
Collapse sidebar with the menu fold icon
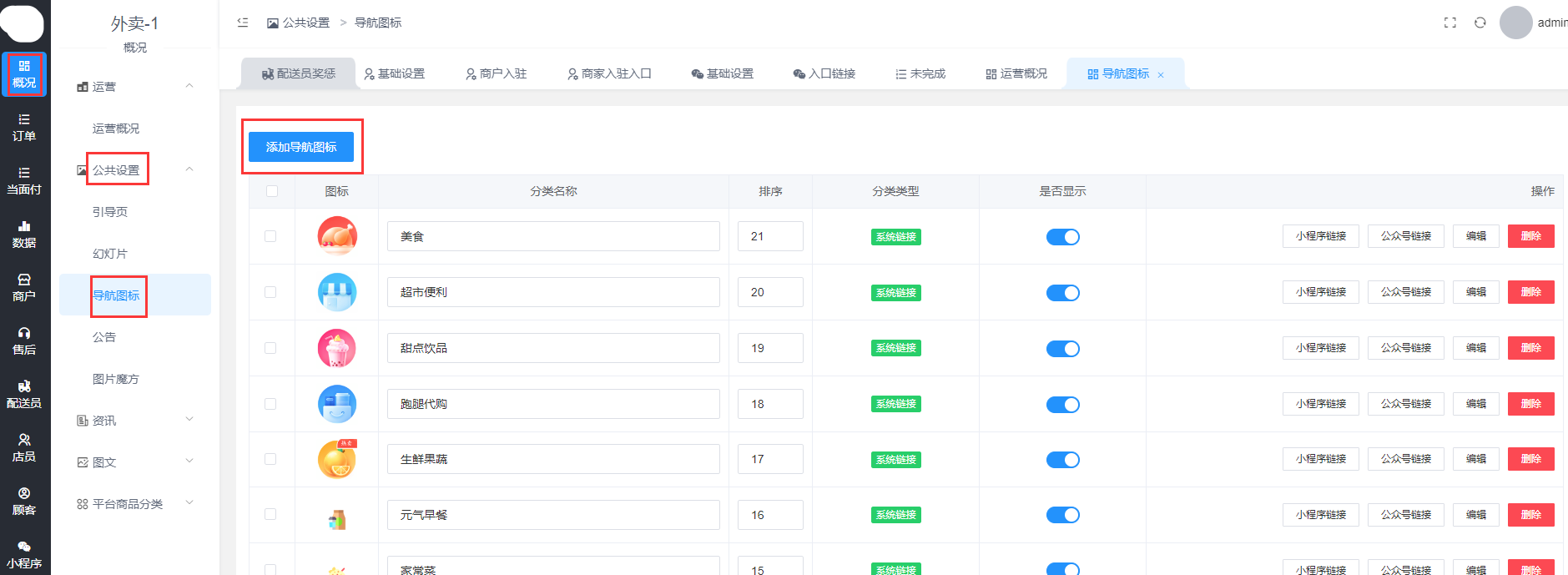pos(243,23)
